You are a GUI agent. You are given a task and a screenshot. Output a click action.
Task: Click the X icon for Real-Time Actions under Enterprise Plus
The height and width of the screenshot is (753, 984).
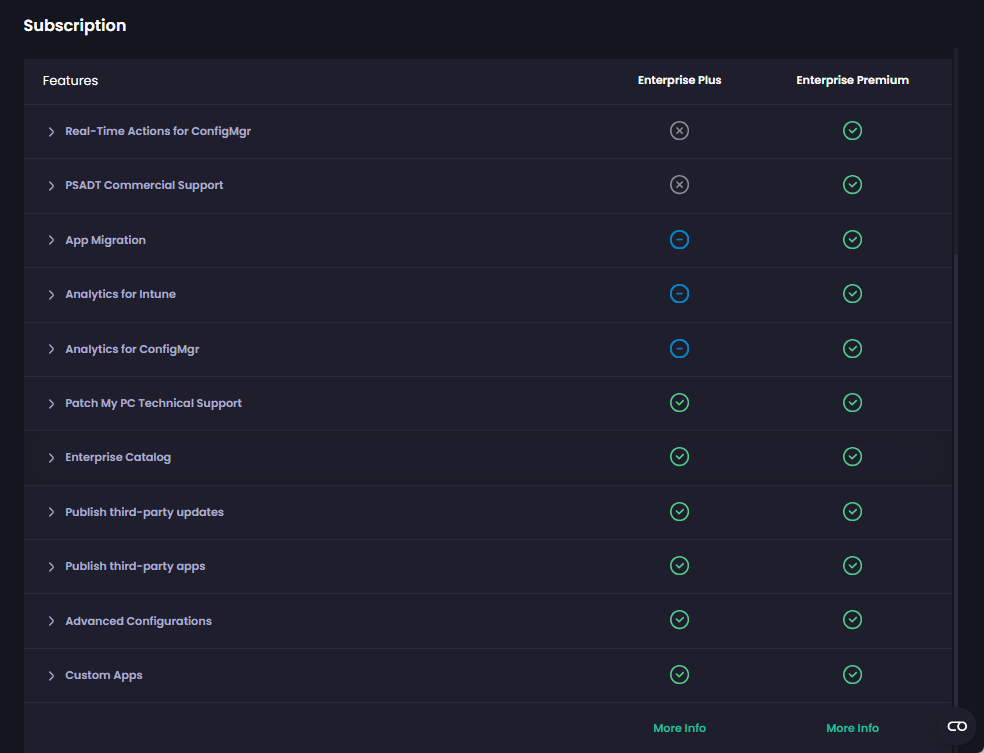[x=679, y=131]
